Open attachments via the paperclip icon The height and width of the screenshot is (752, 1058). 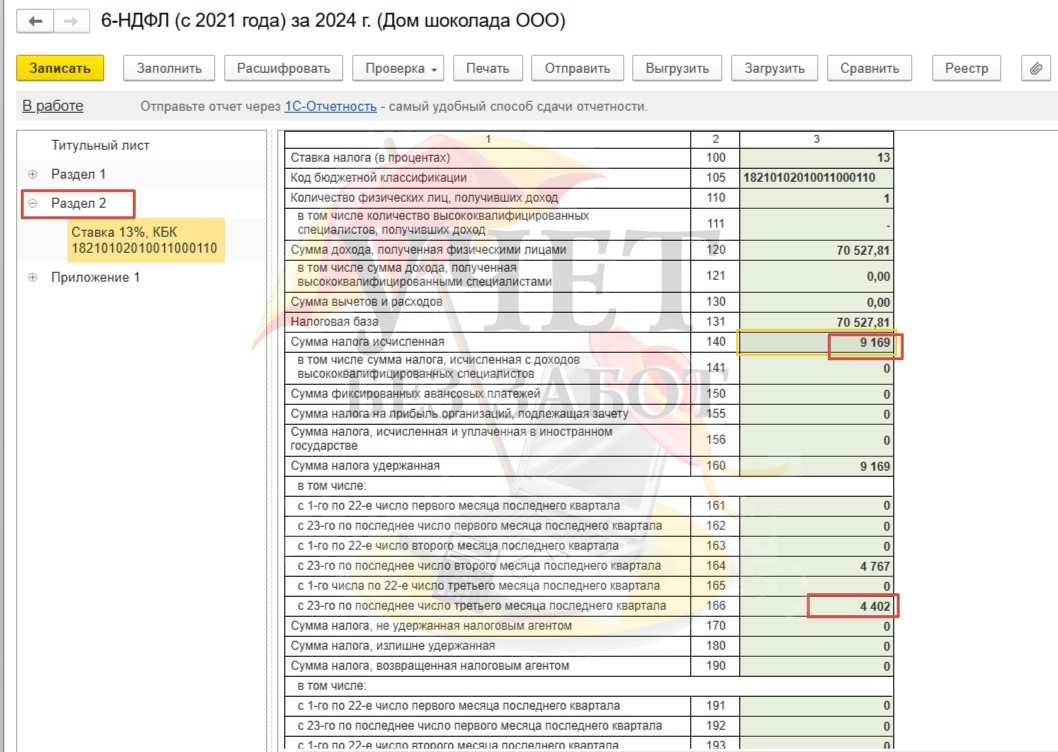coord(1036,68)
